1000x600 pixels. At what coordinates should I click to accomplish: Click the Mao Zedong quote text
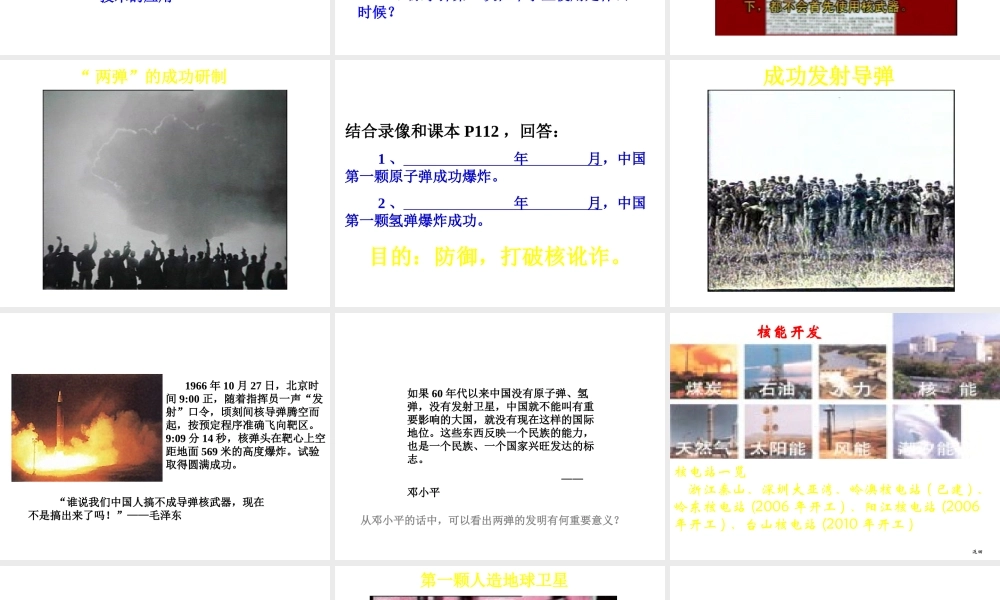[146, 509]
